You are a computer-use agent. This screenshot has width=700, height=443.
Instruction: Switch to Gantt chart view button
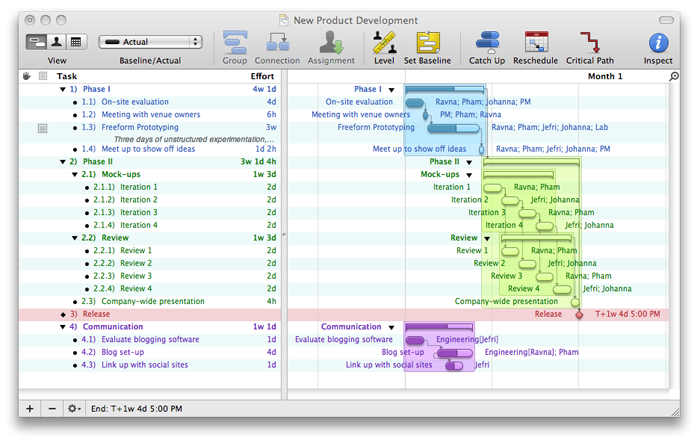pyautogui.click(x=37, y=42)
